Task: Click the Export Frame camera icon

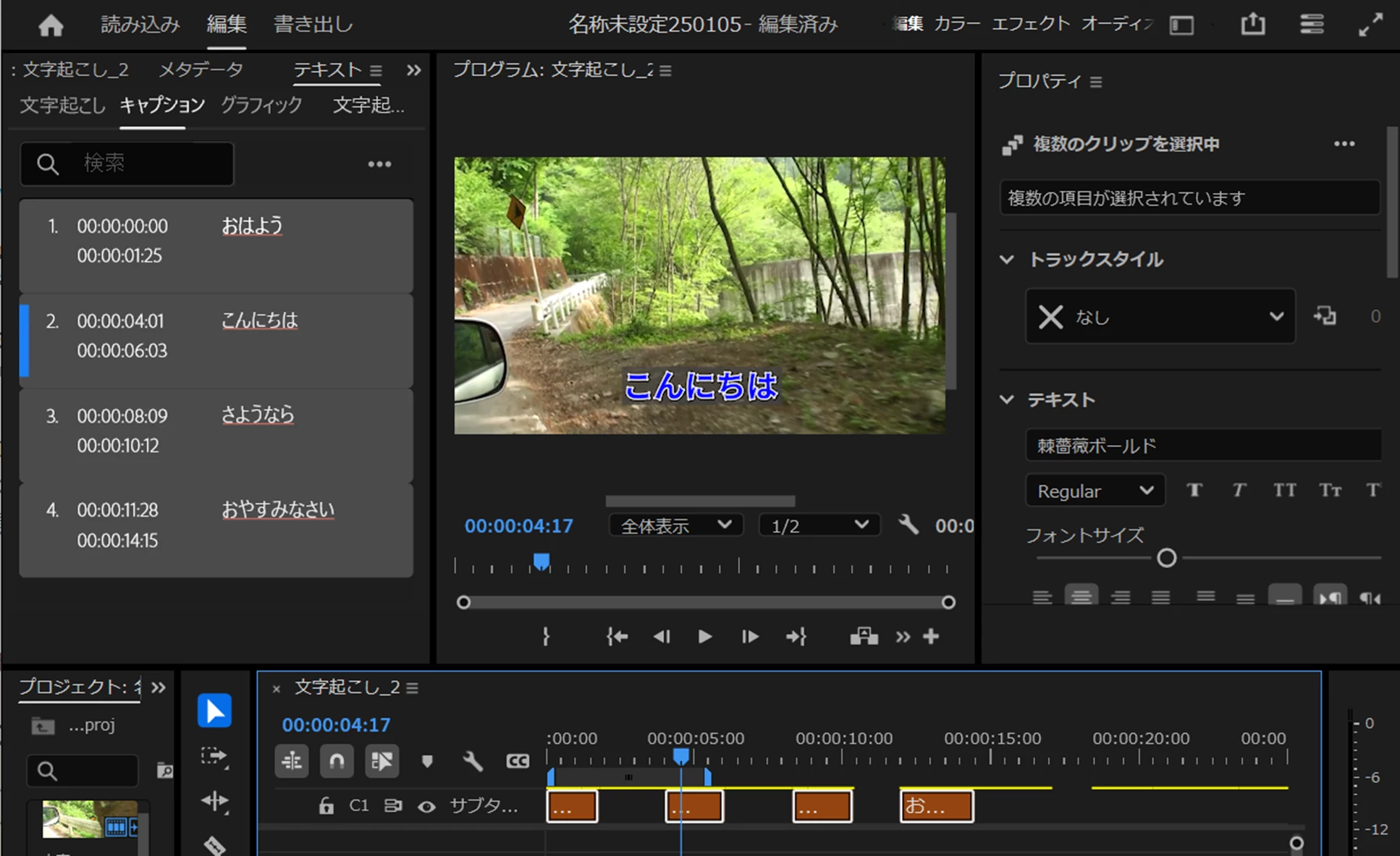Action: pos(864,637)
